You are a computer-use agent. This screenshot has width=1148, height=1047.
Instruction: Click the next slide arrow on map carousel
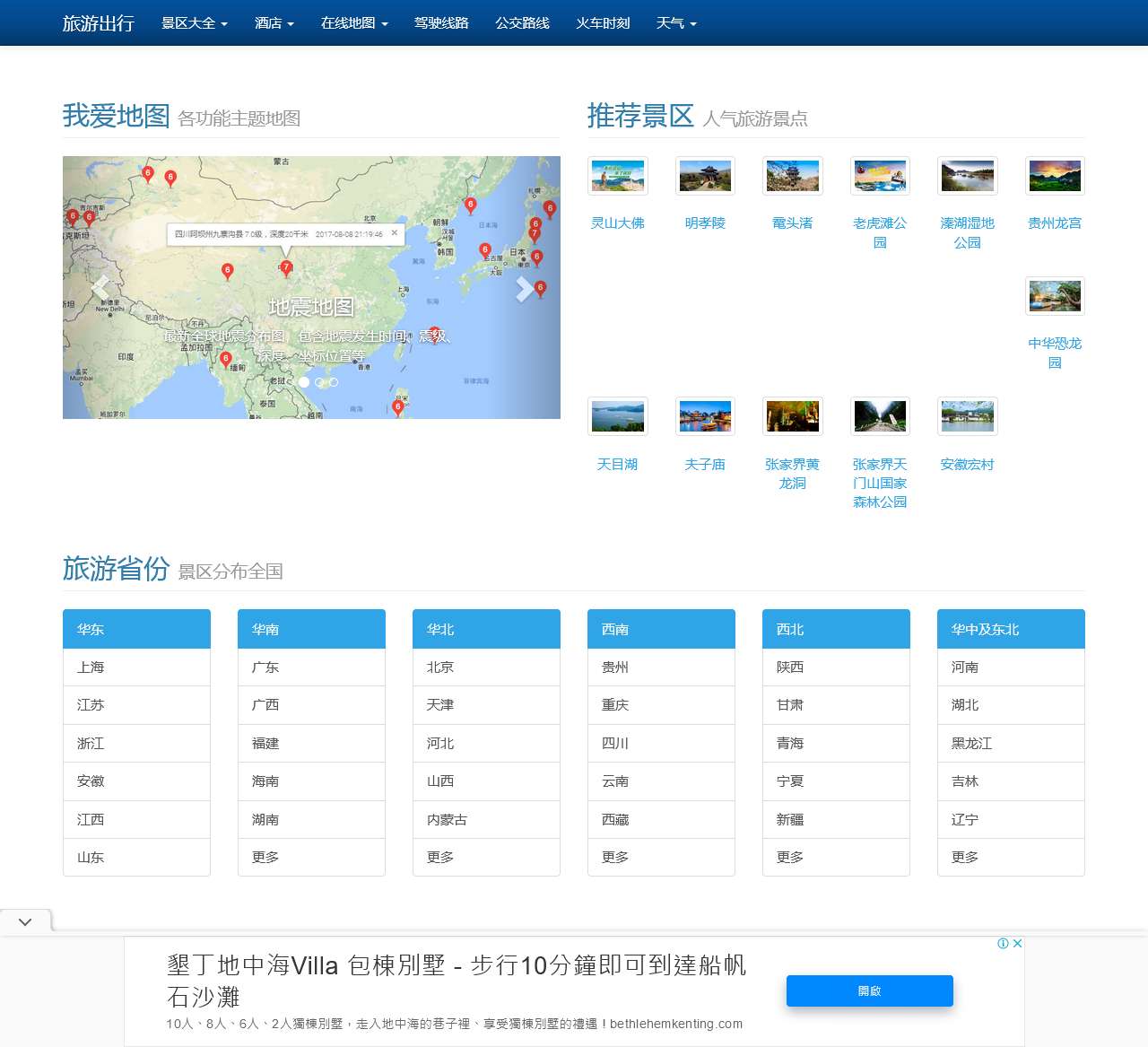click(524, 288)
